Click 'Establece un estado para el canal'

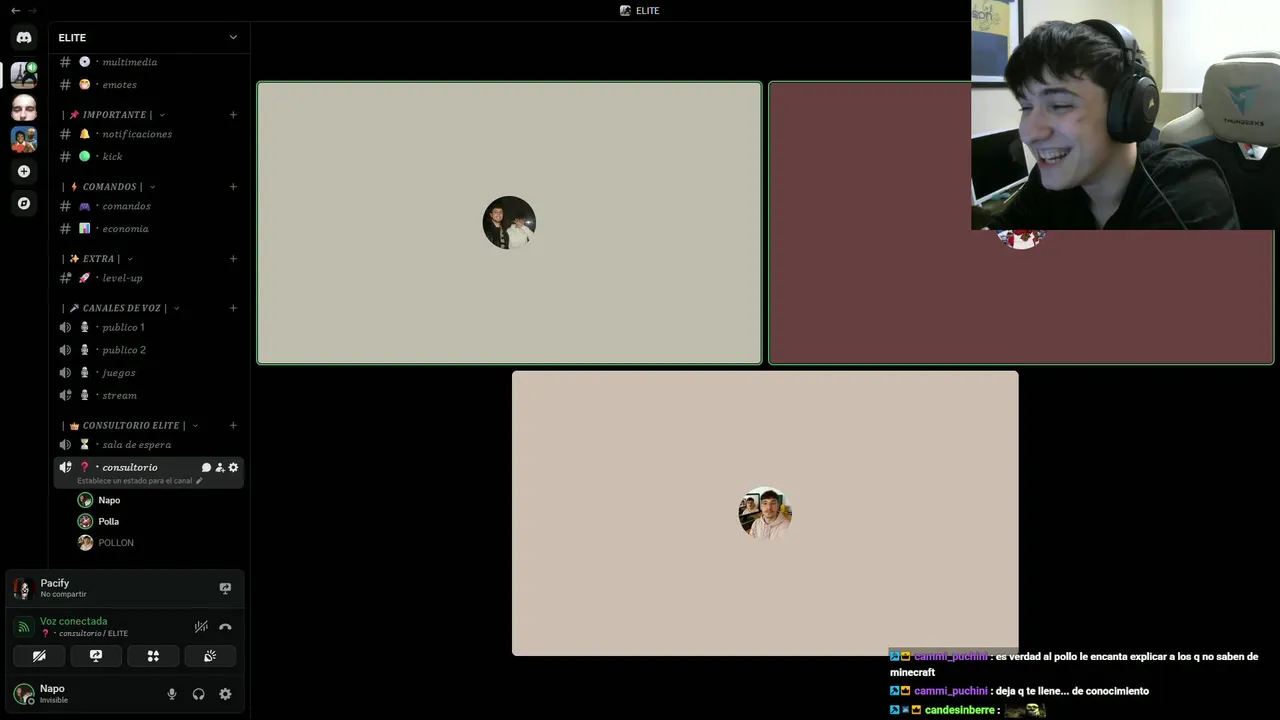[x=134, y=481]
